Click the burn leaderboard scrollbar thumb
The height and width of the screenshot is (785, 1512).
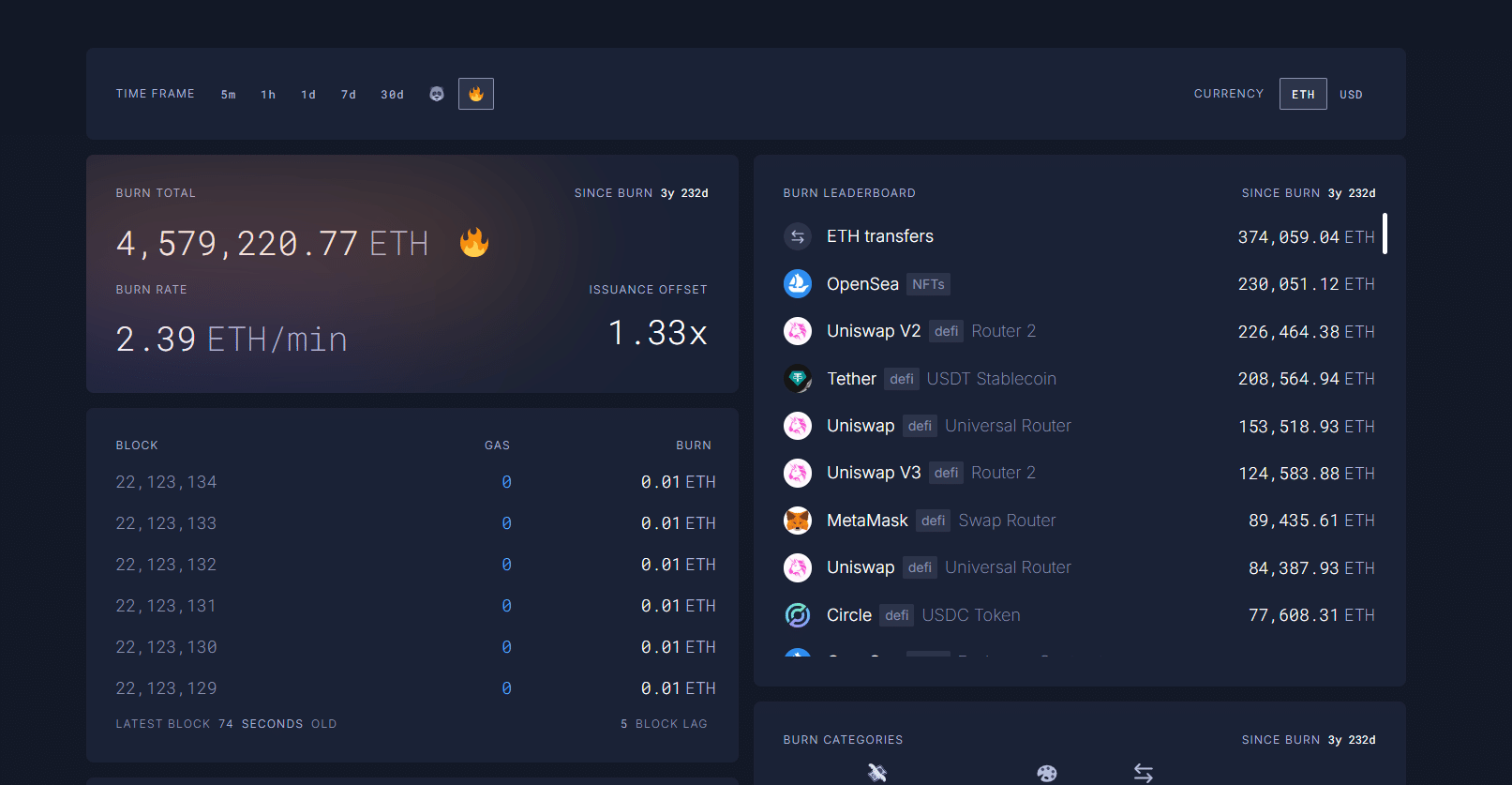[1385, 234]
